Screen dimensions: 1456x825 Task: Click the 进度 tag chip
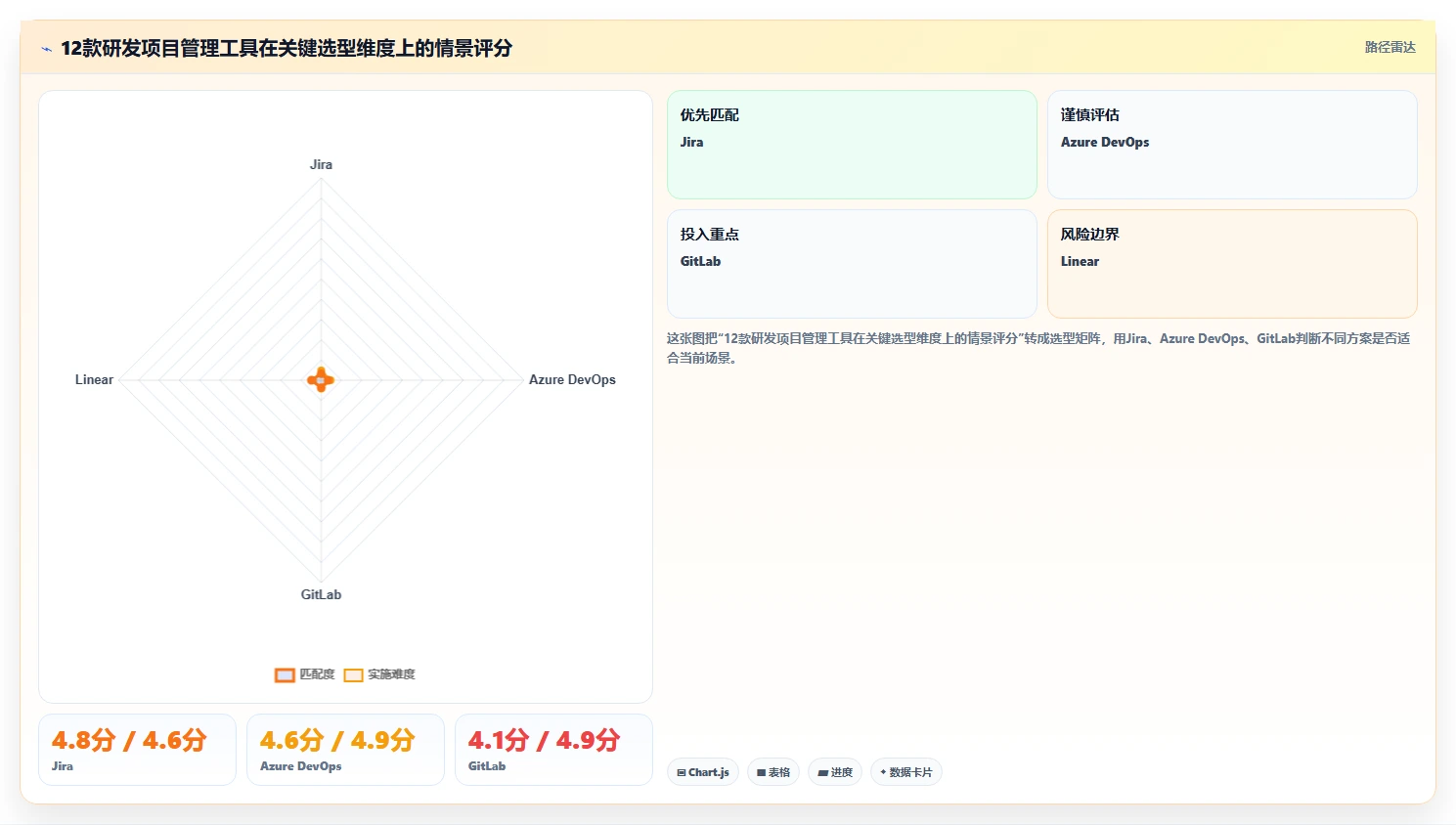coord(835,772)
